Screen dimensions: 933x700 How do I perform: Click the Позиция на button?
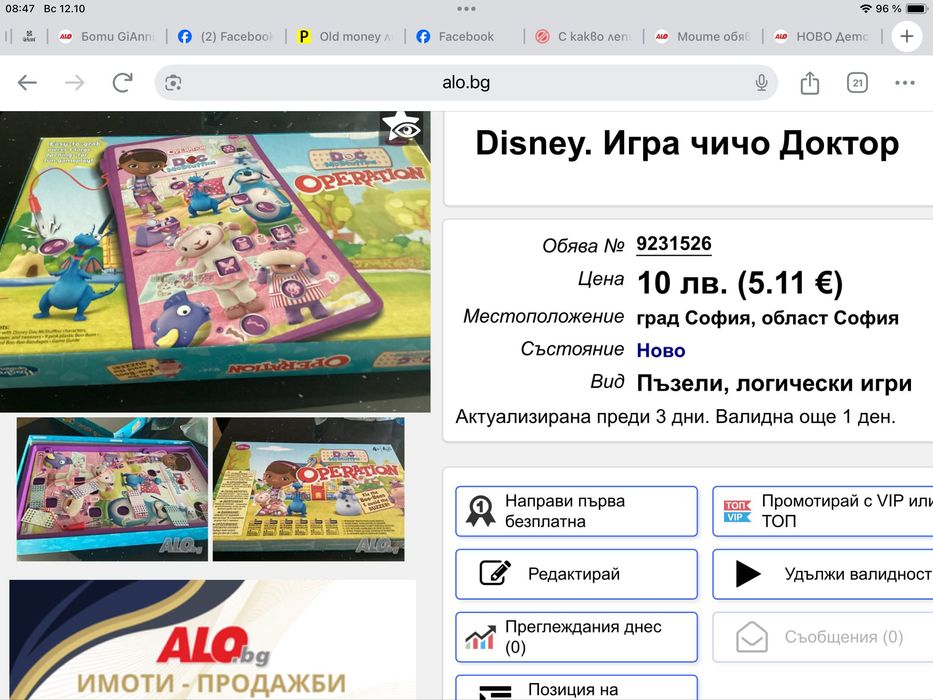(577, 688)
